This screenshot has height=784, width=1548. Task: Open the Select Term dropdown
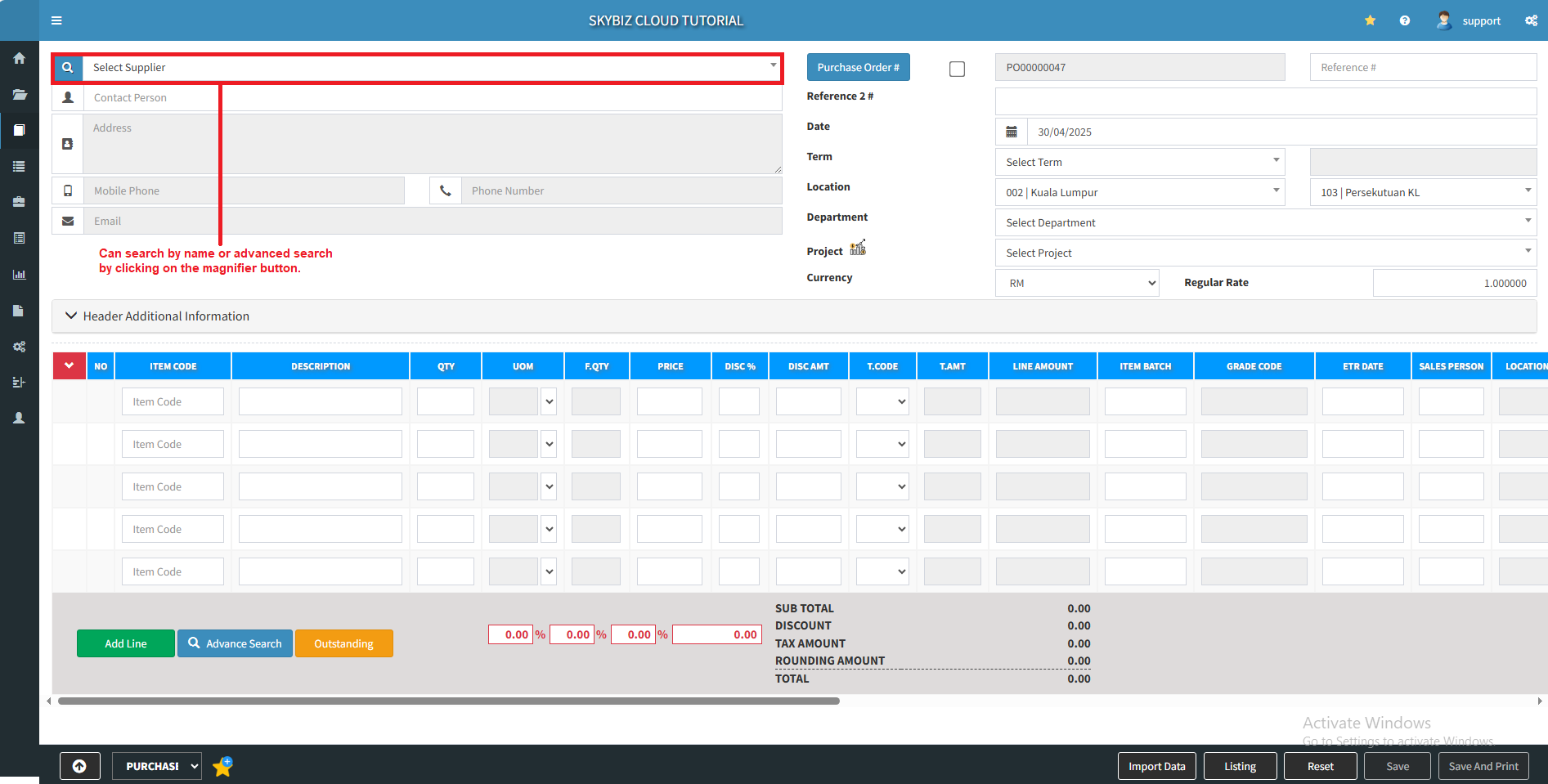[x=1139, y=162]
